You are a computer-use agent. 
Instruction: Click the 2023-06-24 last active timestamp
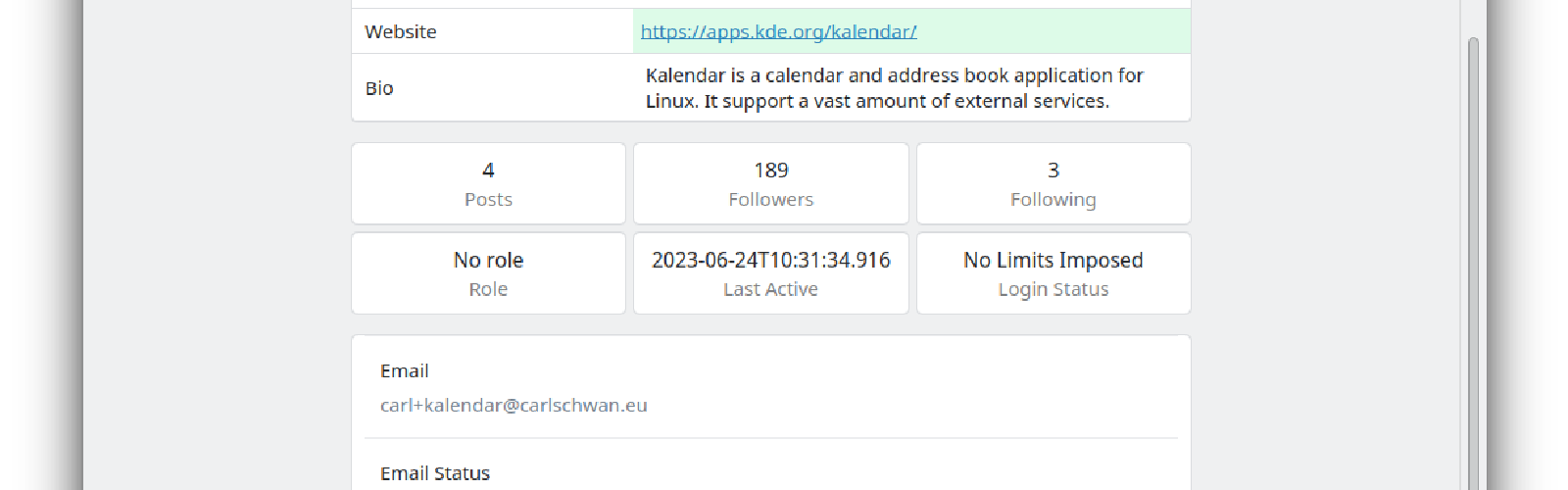[x=770, y=261]
